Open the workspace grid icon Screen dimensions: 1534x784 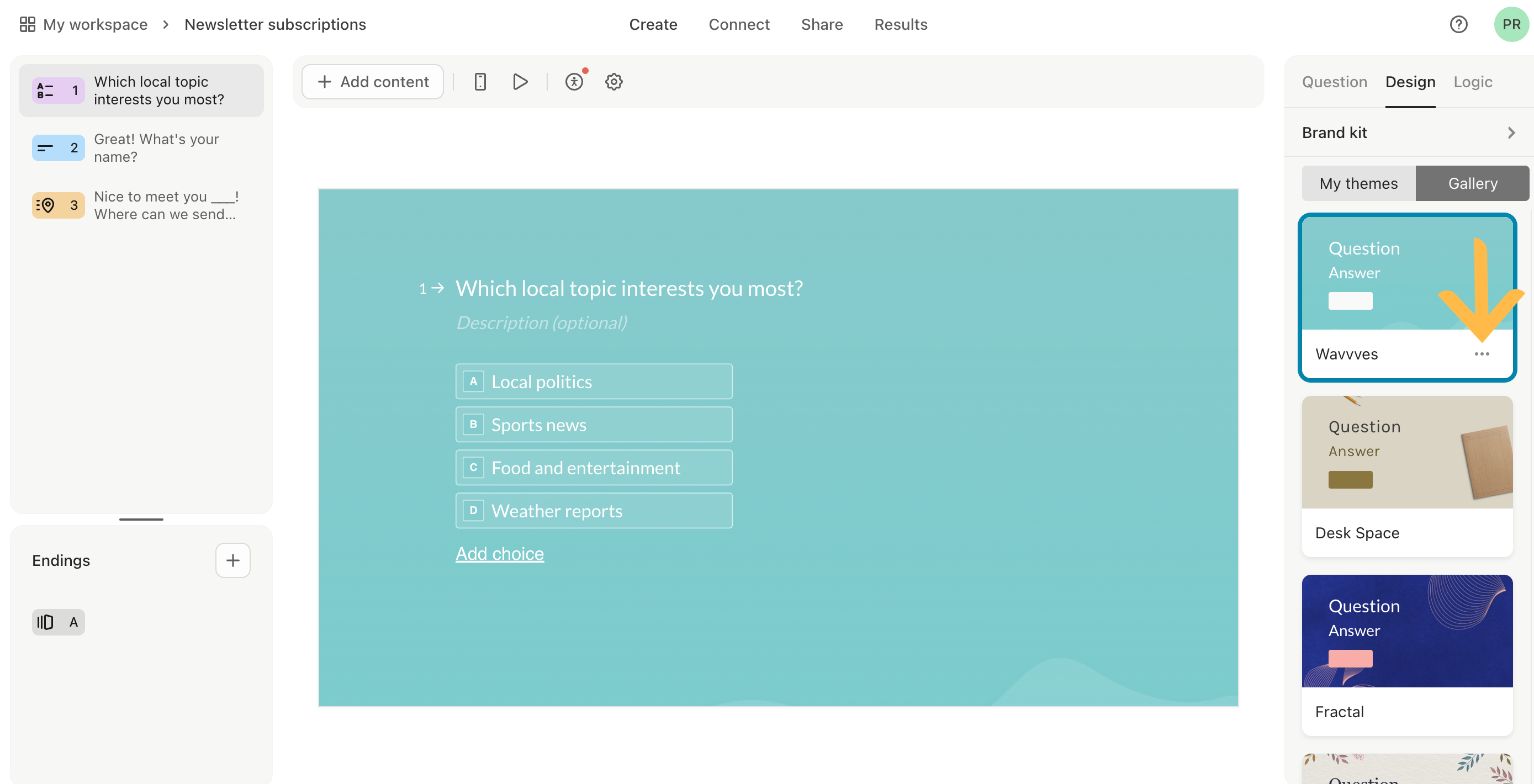coord(28,24)
